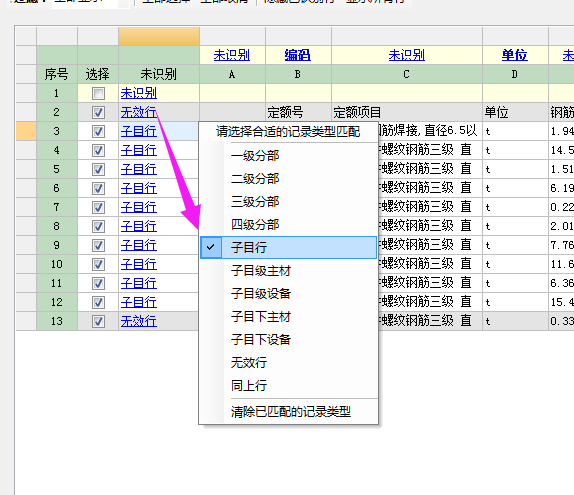Click the 定额号 cell in row 2
574x495 pixels.
(298, 112)
